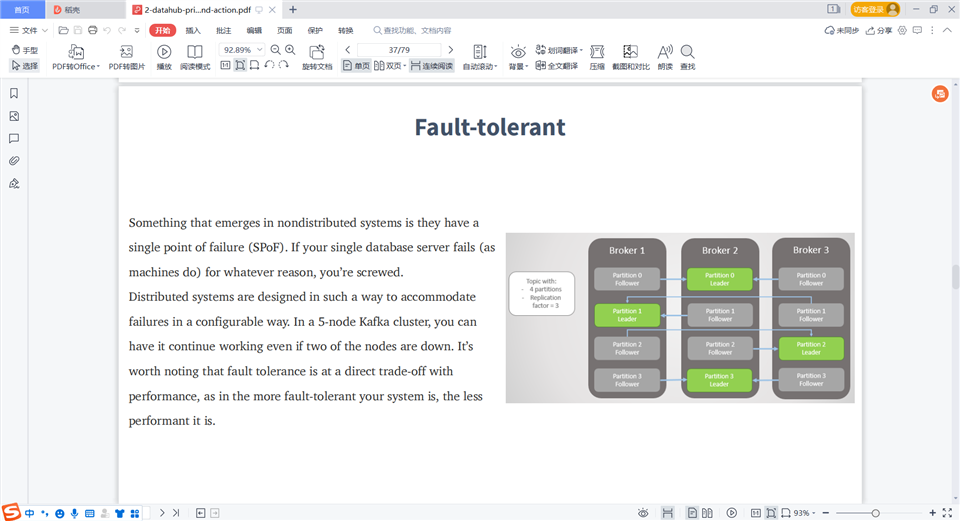
Task: Rotate view counterclockwise
Action: pos(269,65)
